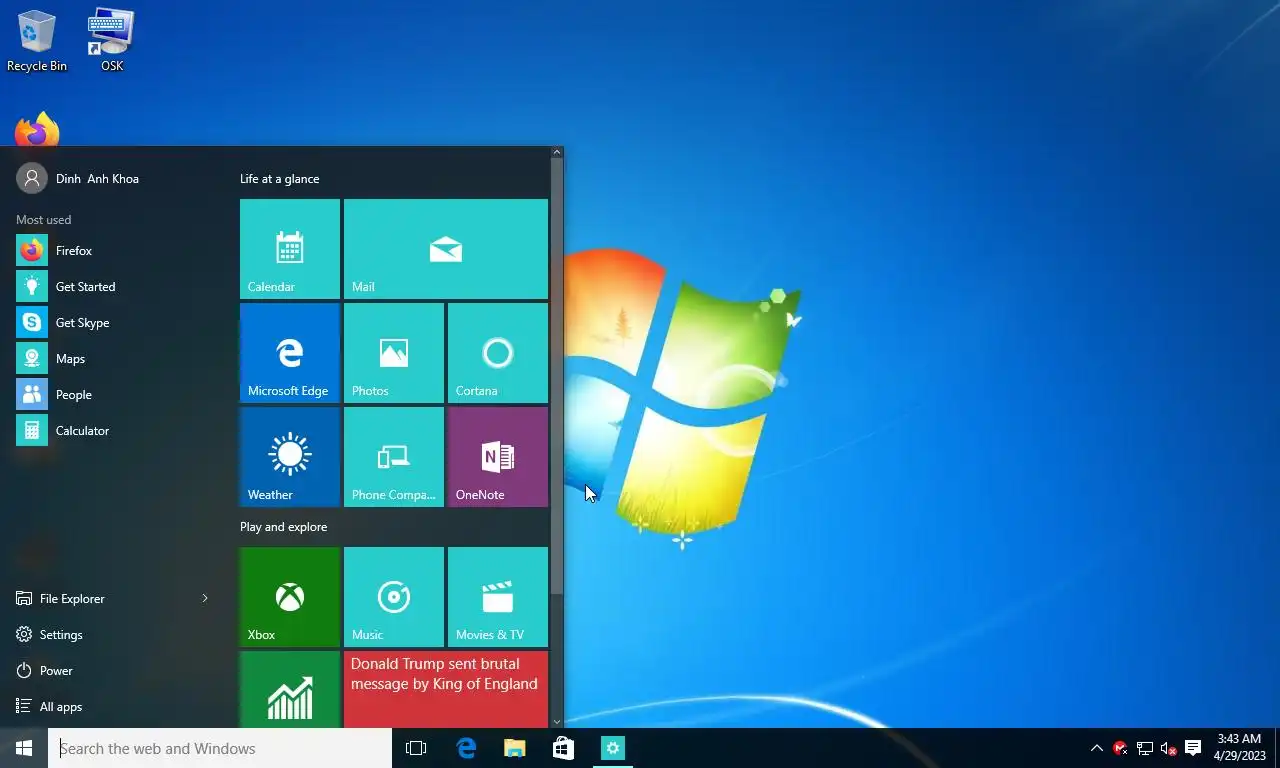Open the volume tray icon
The width and height of the screenshot is (1280, 768).
click(x=1168, y=748)
